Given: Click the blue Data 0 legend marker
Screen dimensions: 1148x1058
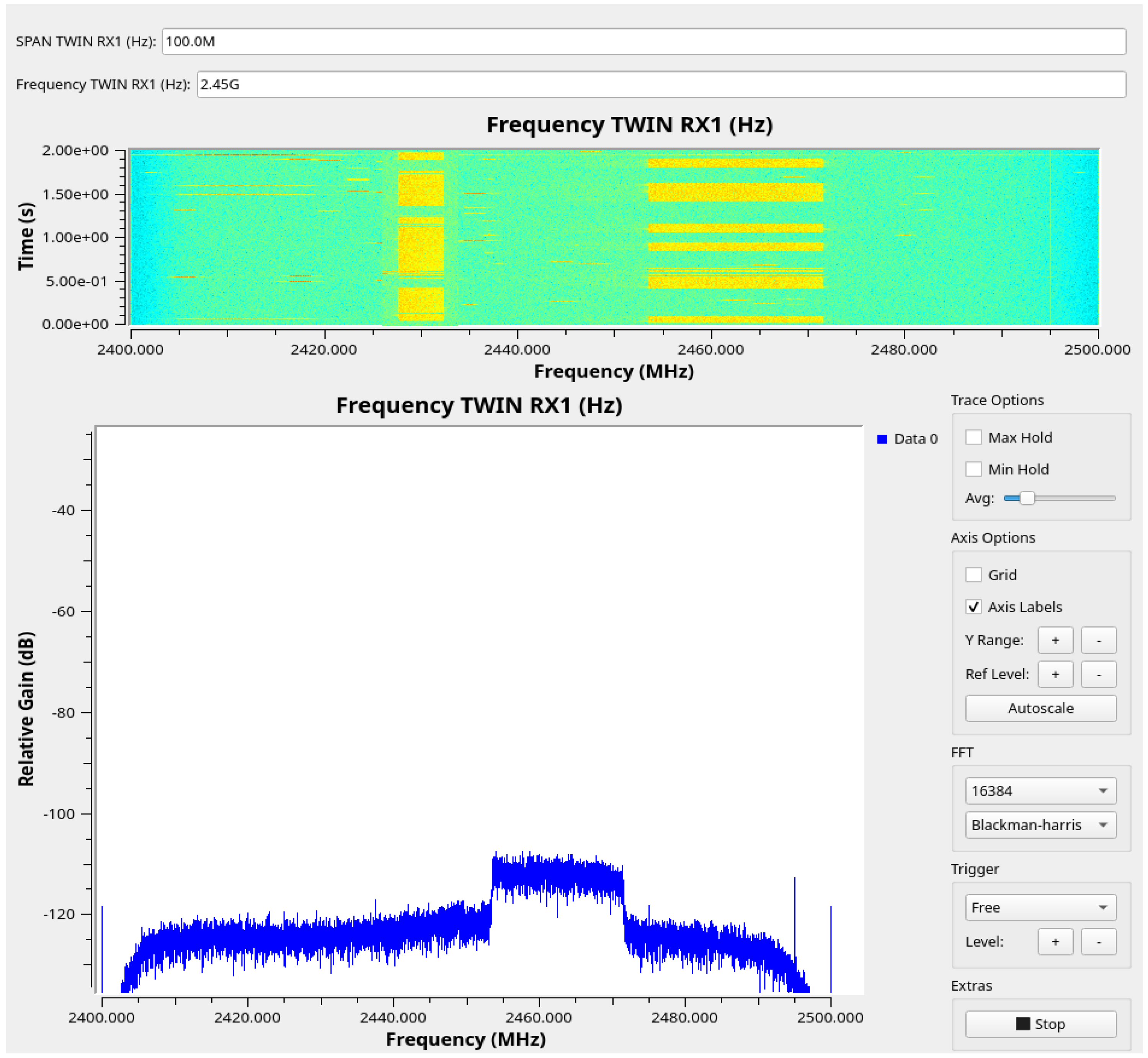Looking at the screenshot, I should point(882,439).
